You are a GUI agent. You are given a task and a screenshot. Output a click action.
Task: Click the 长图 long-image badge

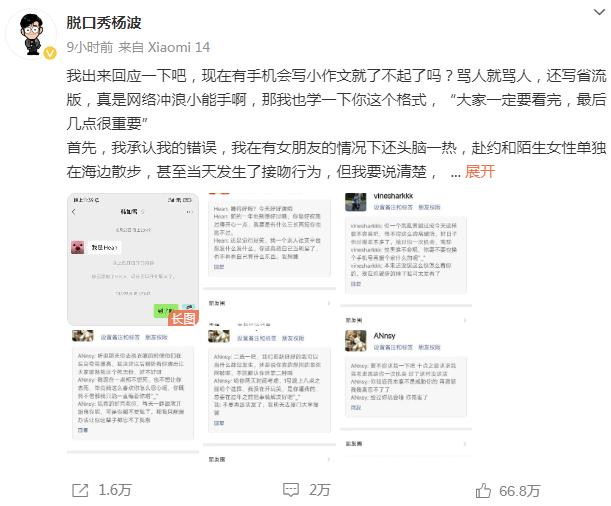pos(184,318)
